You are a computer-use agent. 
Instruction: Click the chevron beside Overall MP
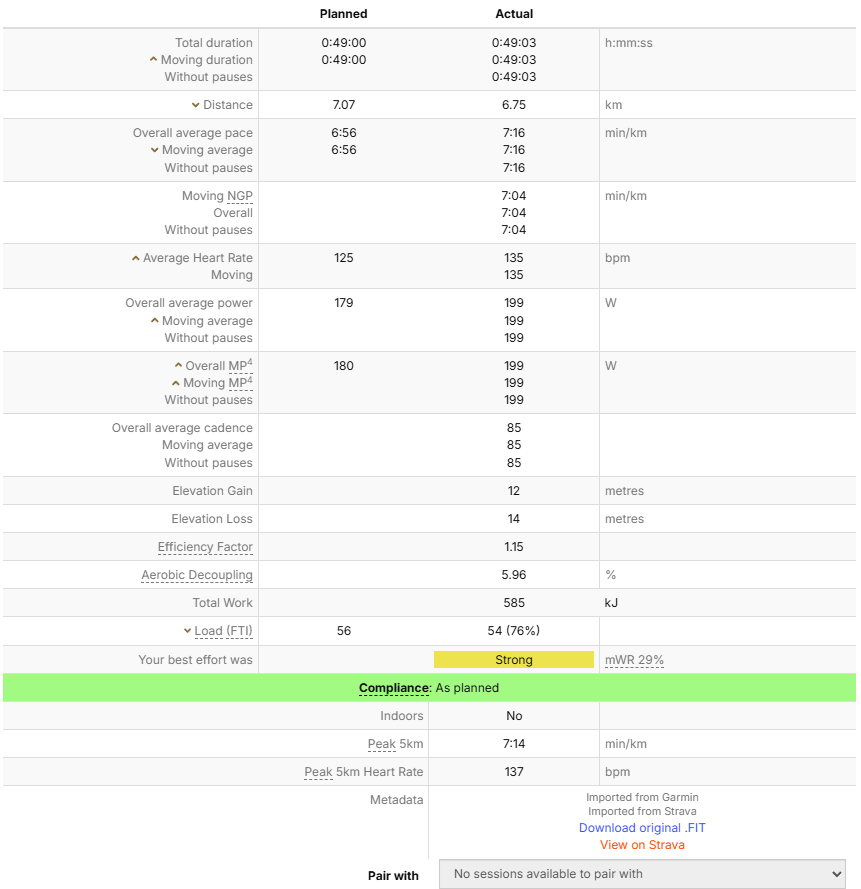(x=178, y=366)
